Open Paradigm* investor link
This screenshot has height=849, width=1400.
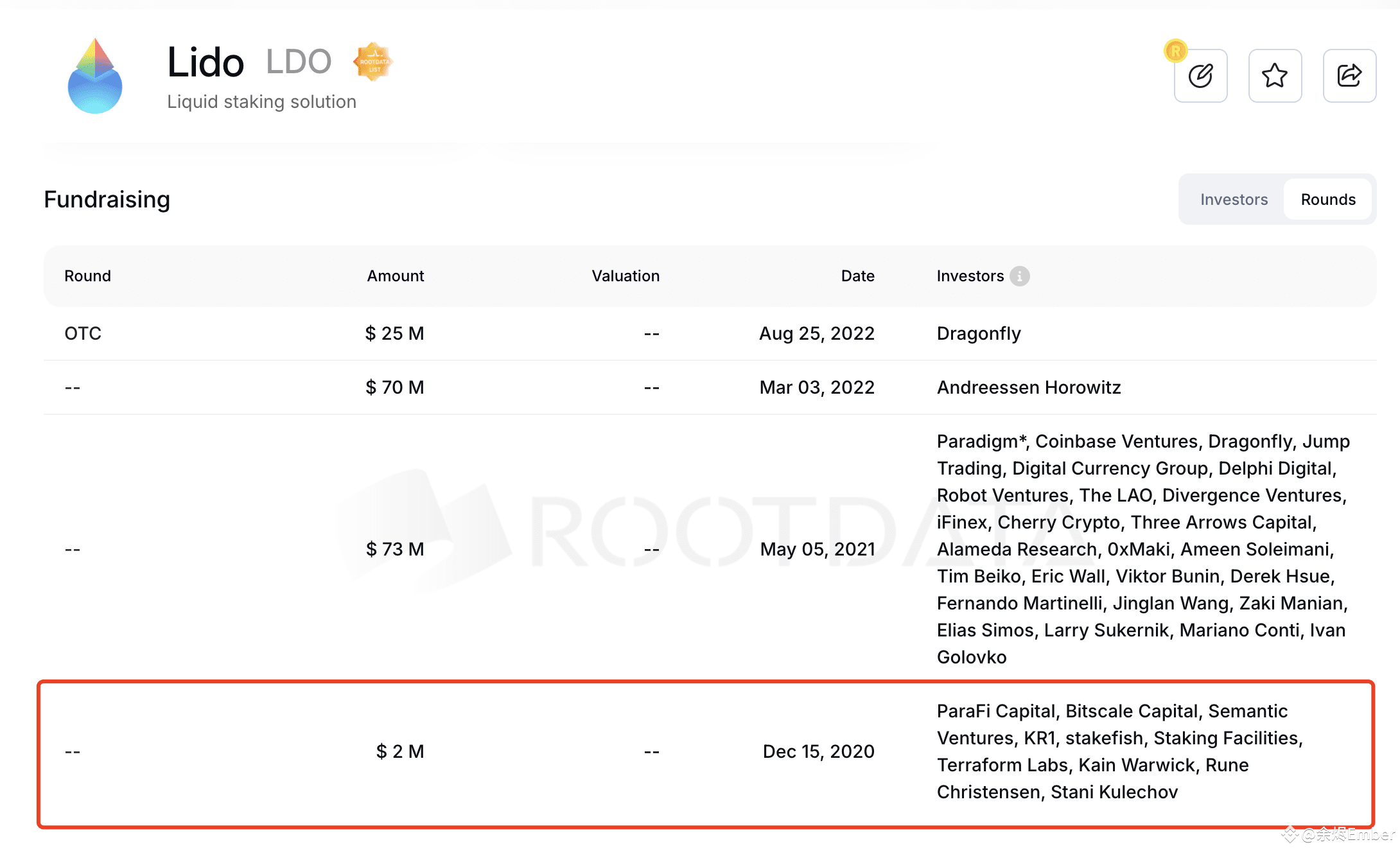981,441
